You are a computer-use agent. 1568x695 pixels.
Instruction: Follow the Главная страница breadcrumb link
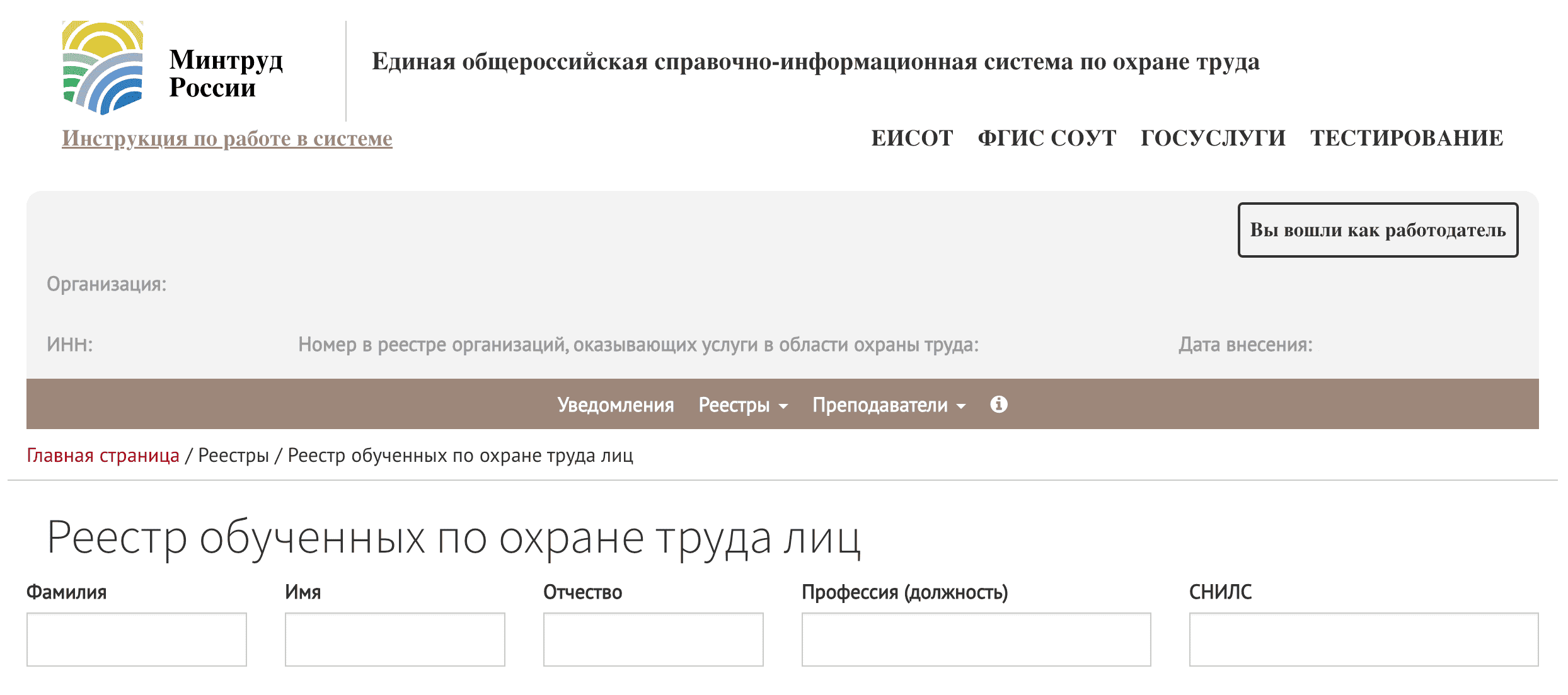103,455
